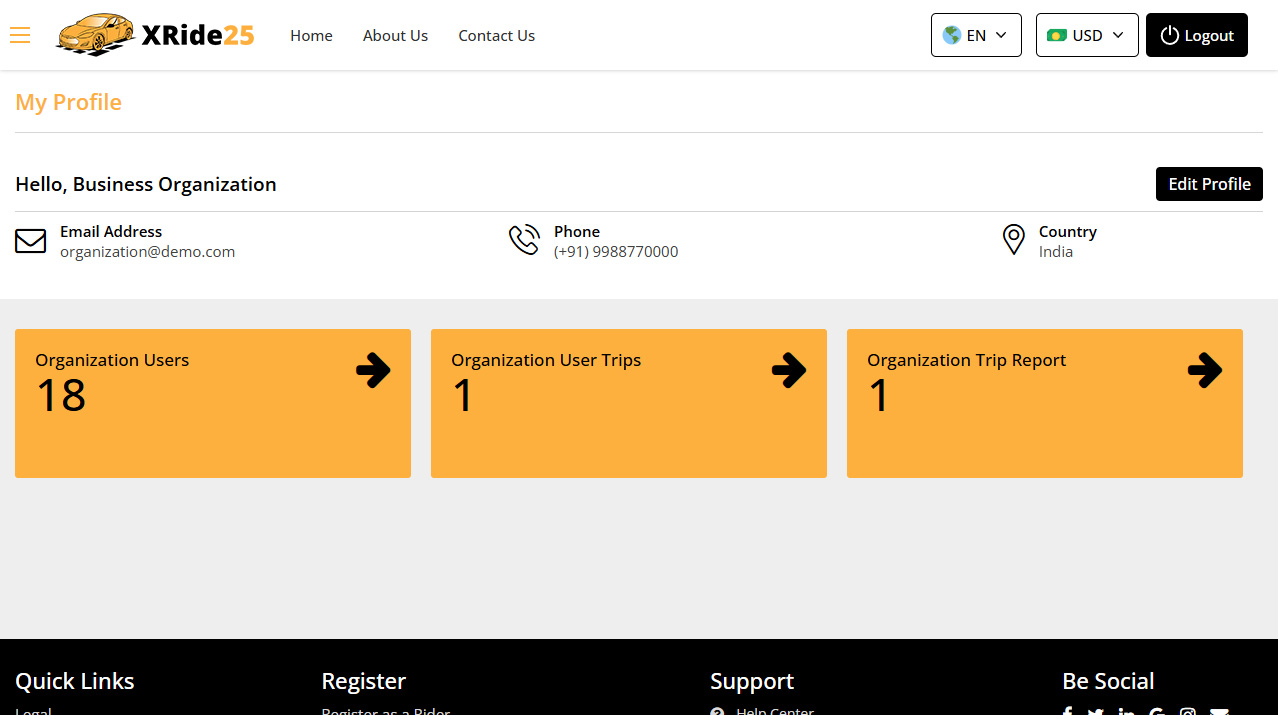Screen dimensions: 1278x715
Task: Click the Register footer heading
Action: (x=364, y=681)
